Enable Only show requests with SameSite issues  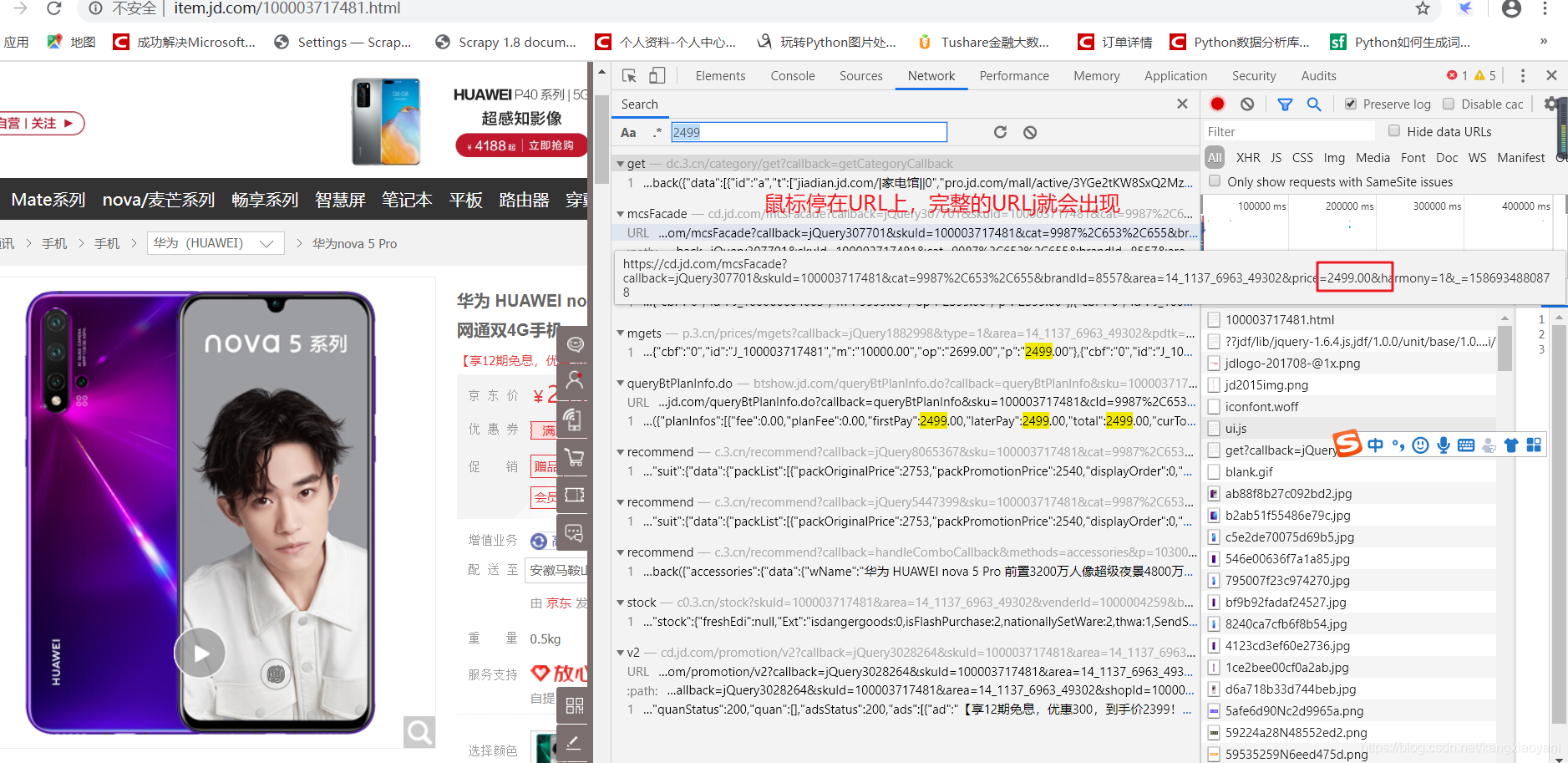pyautogui.click(x=1215, y=181)
